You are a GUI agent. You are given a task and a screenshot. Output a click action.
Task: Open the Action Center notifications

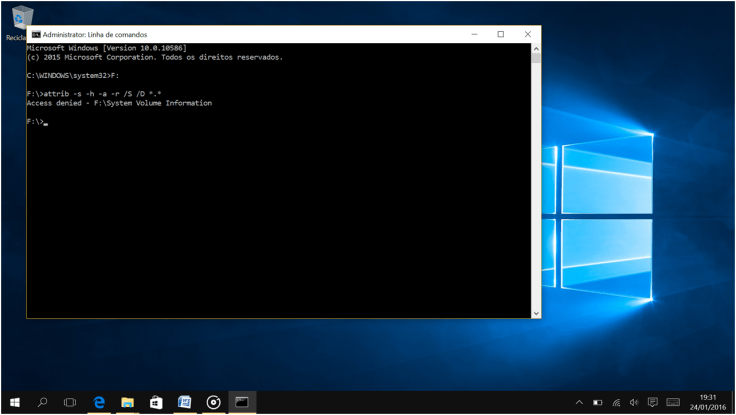click(x=652, y=402)
